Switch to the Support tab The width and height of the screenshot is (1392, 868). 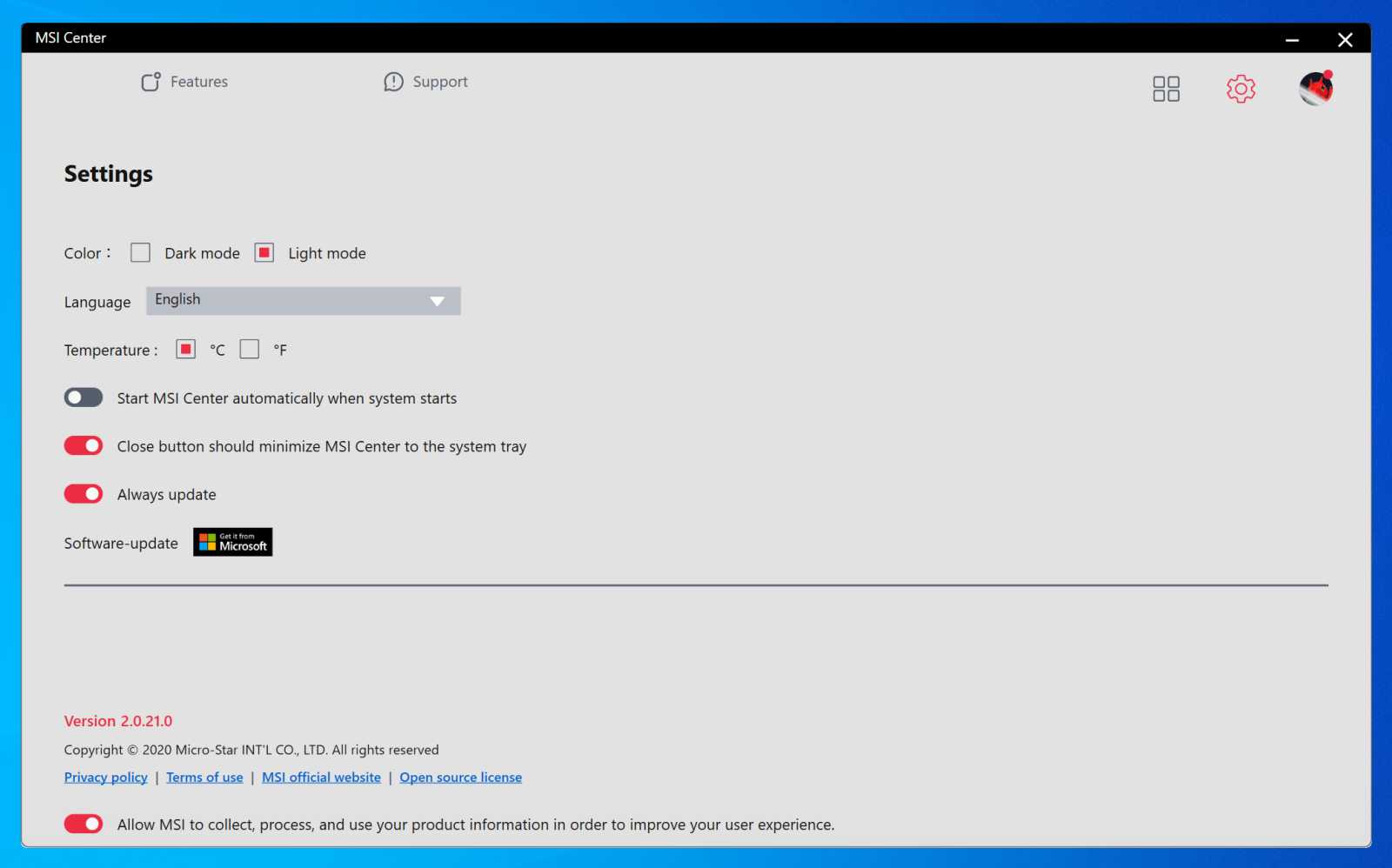pos(425,82)
